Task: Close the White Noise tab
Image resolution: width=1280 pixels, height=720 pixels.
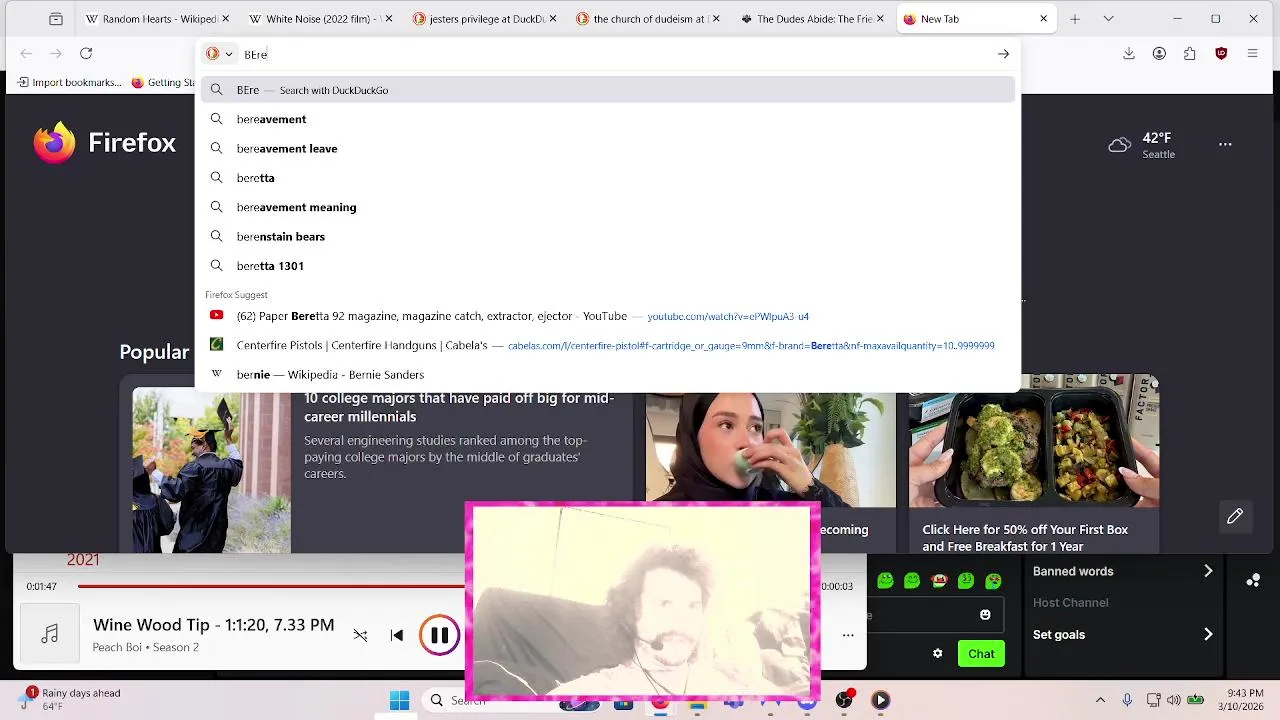Action: click(x=389, y=19)
